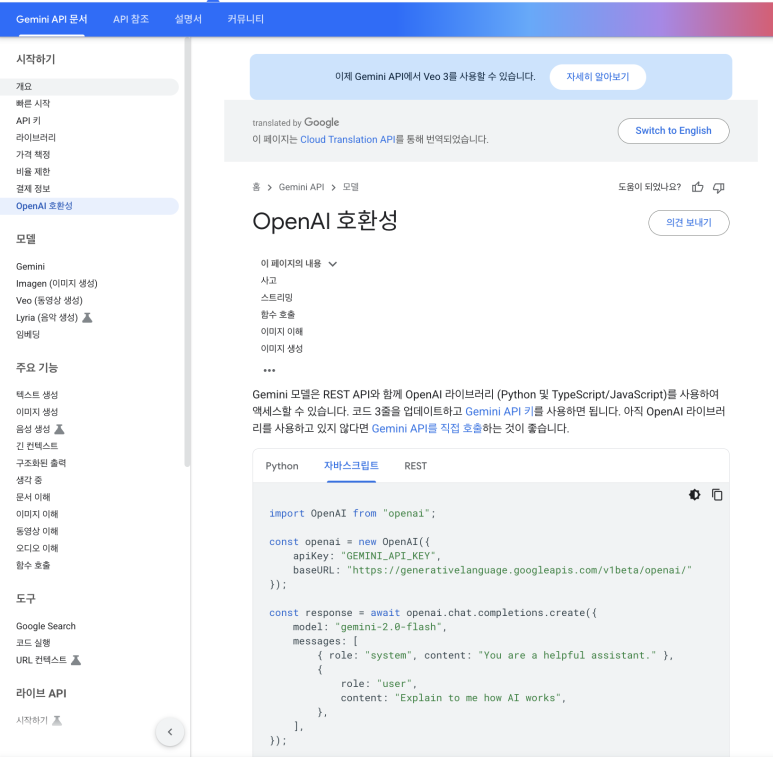
Task: Show more contents via the three dots
Action: click(269, 370)
